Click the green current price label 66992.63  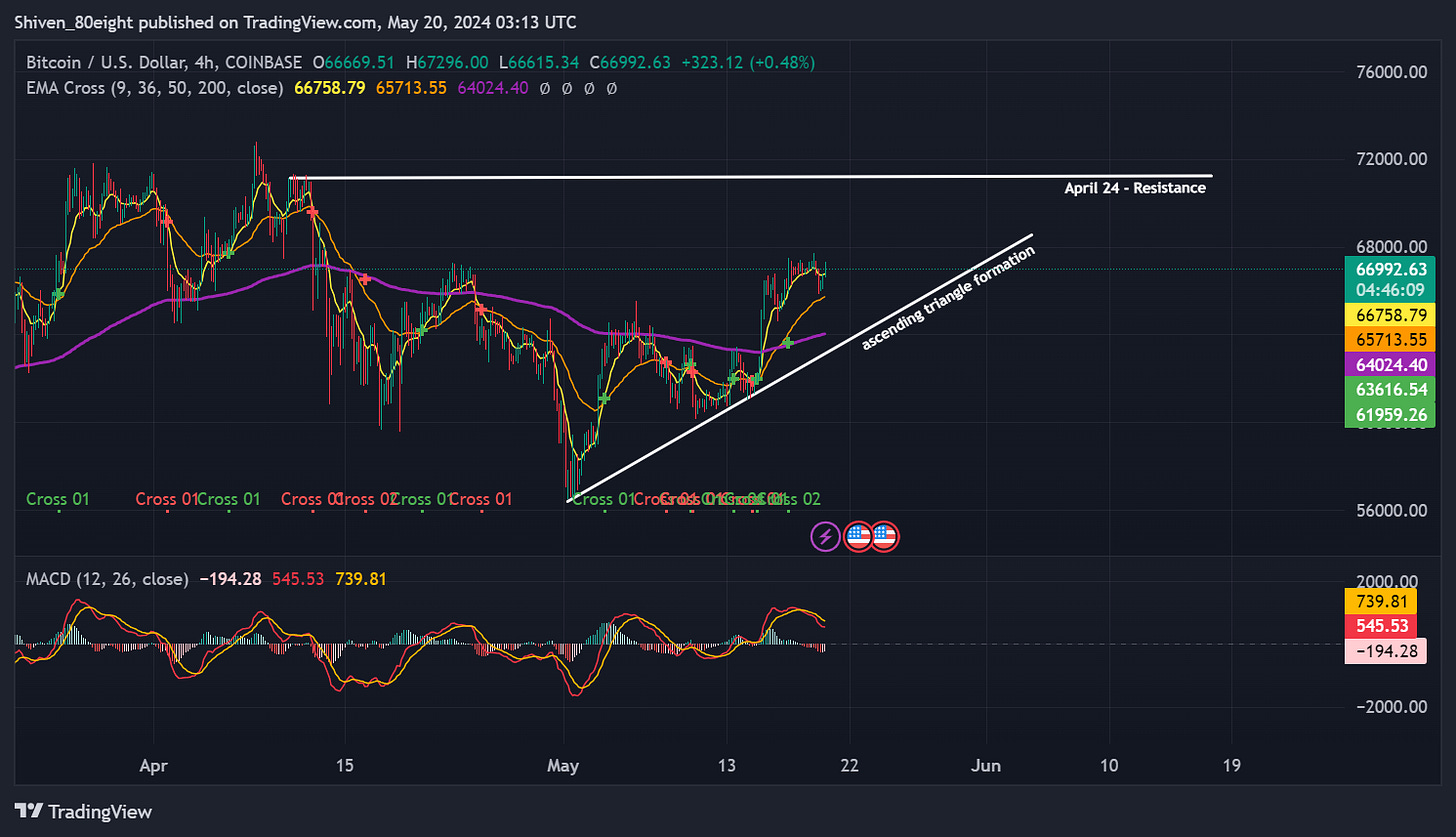[1393, 269]
